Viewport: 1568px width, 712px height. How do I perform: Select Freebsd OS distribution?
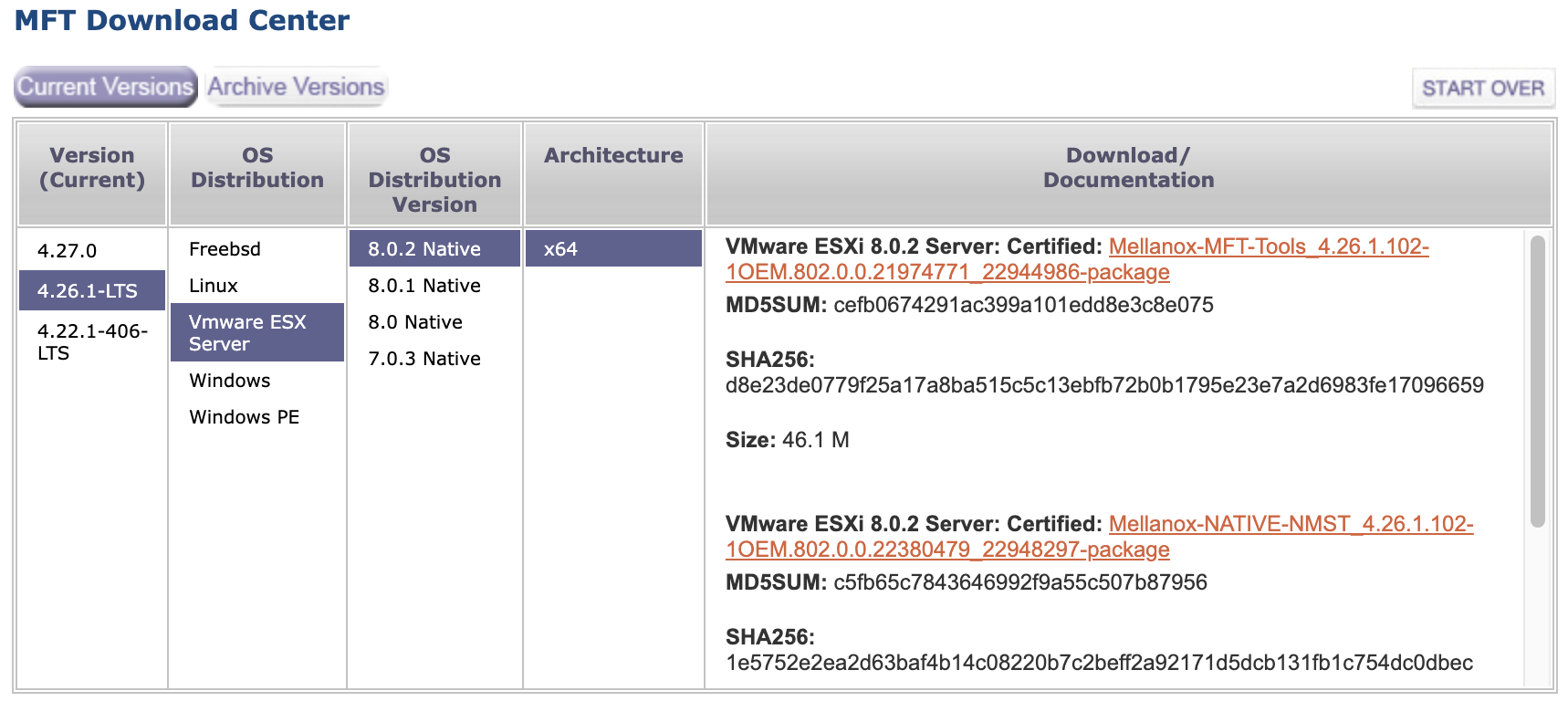[x=225, y=249]
